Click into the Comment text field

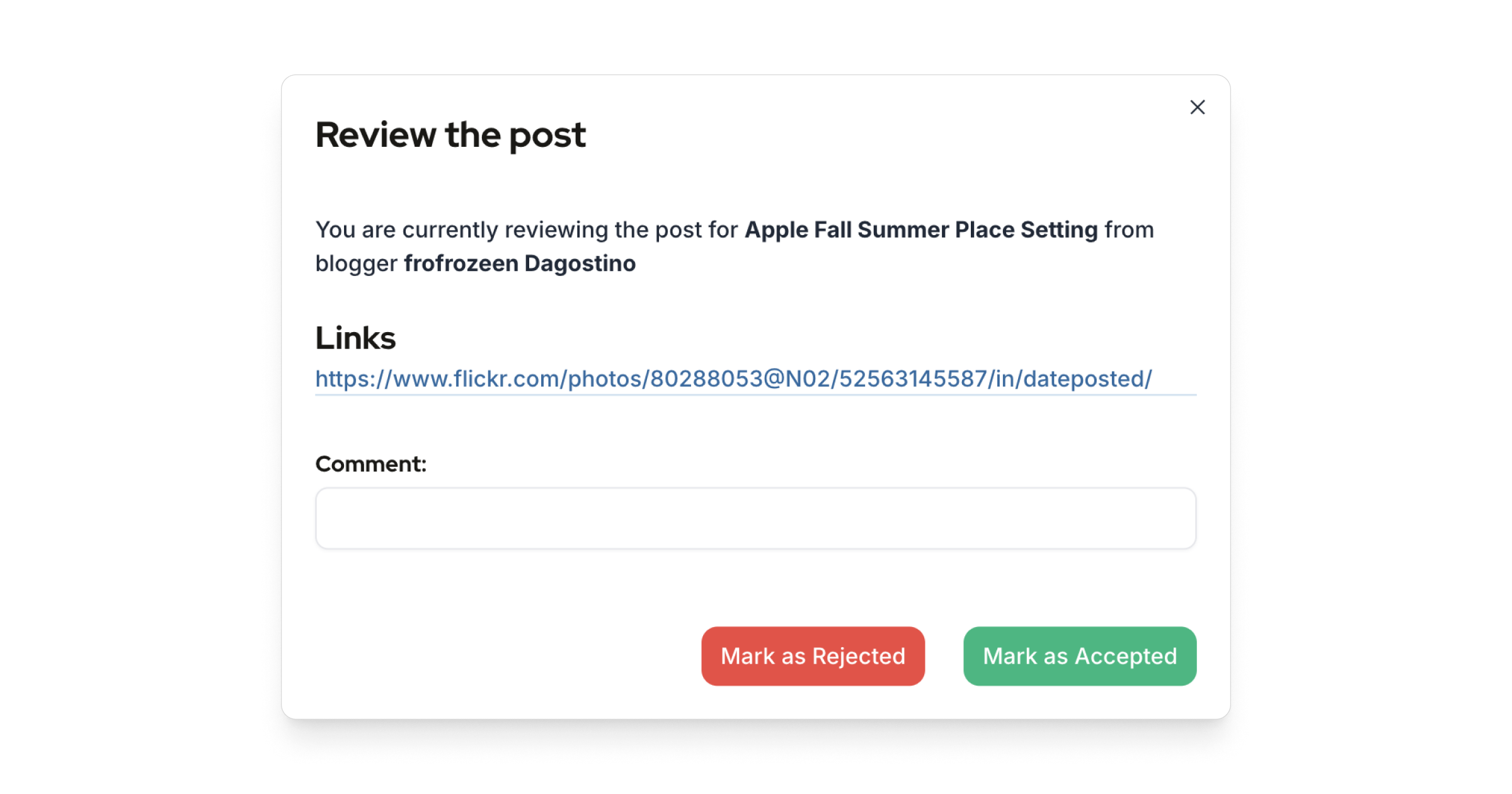[755, 518]
